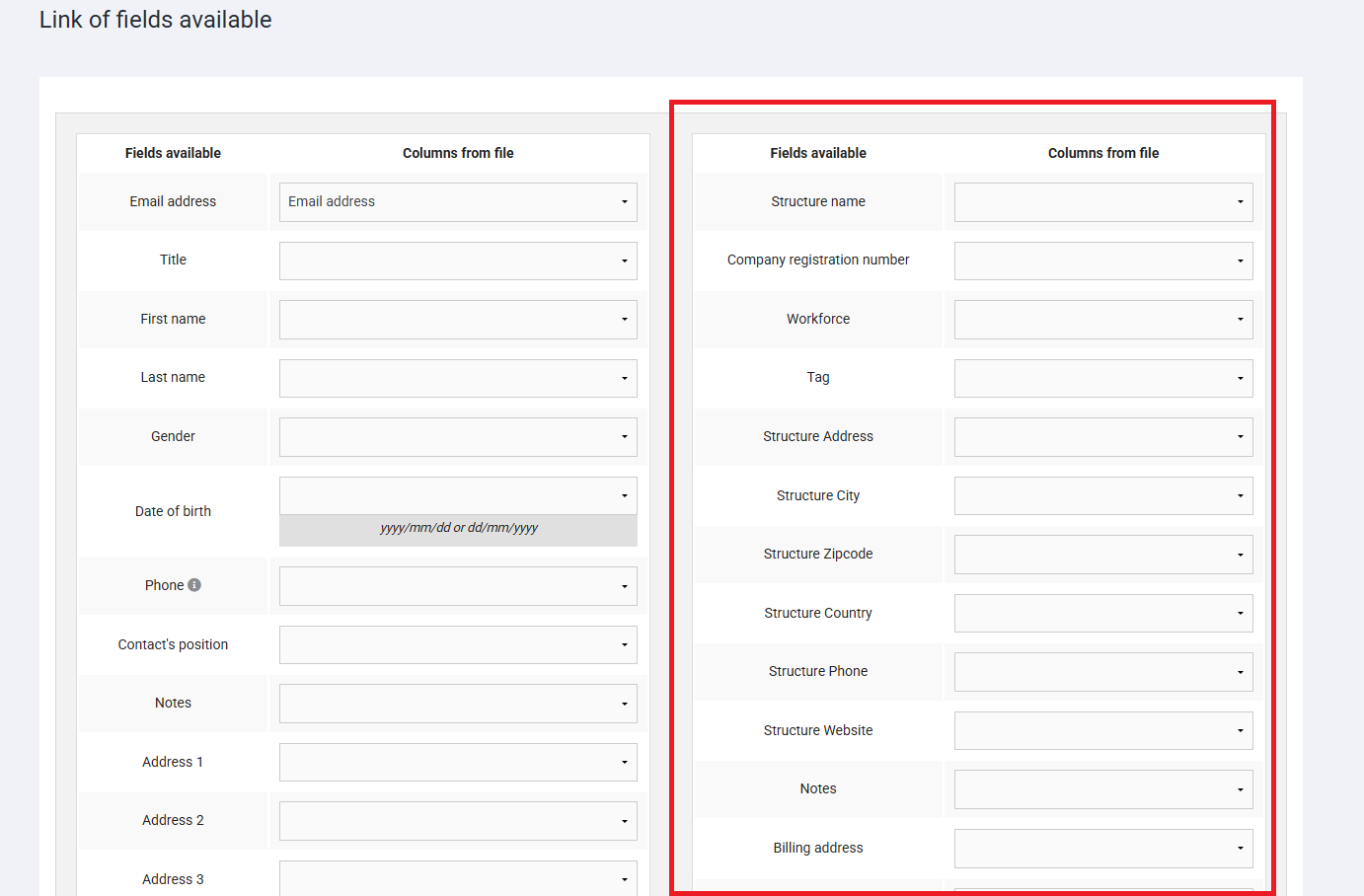Expand the Structure Address dropdown
Viewport: 1364px width, 896px height.
pos(1102,437)
